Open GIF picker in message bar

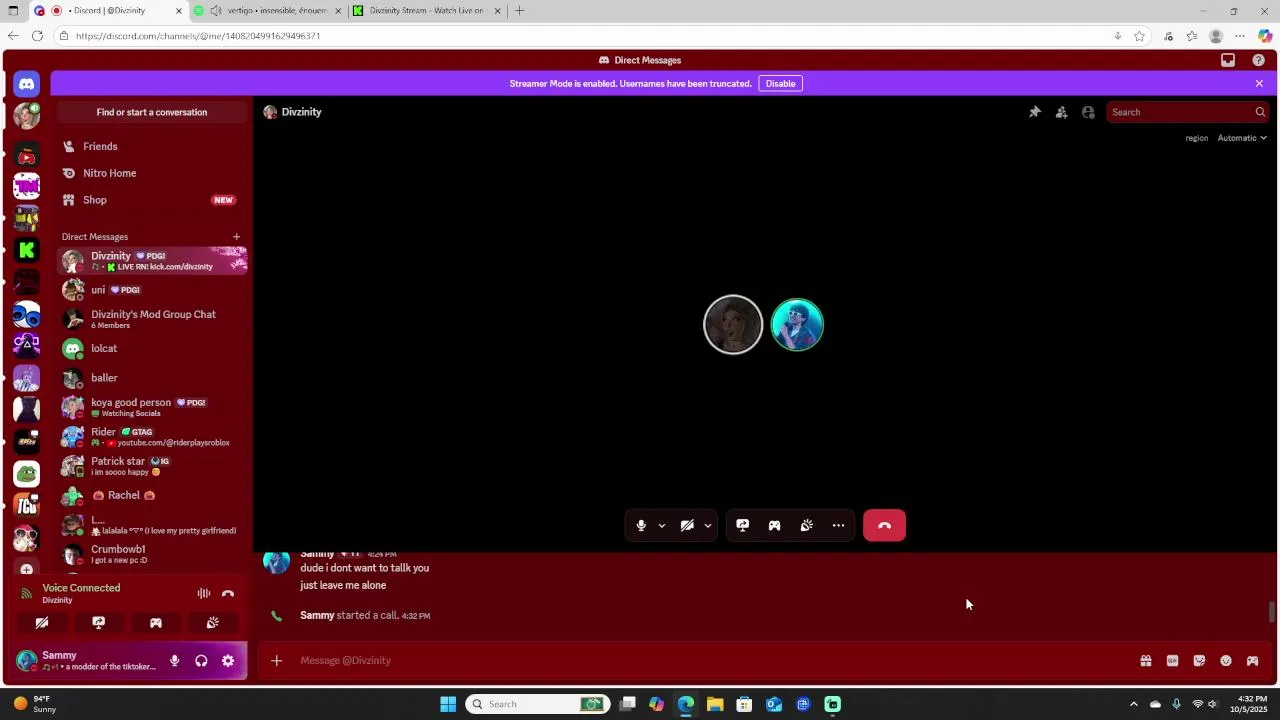pos(1172,661)
